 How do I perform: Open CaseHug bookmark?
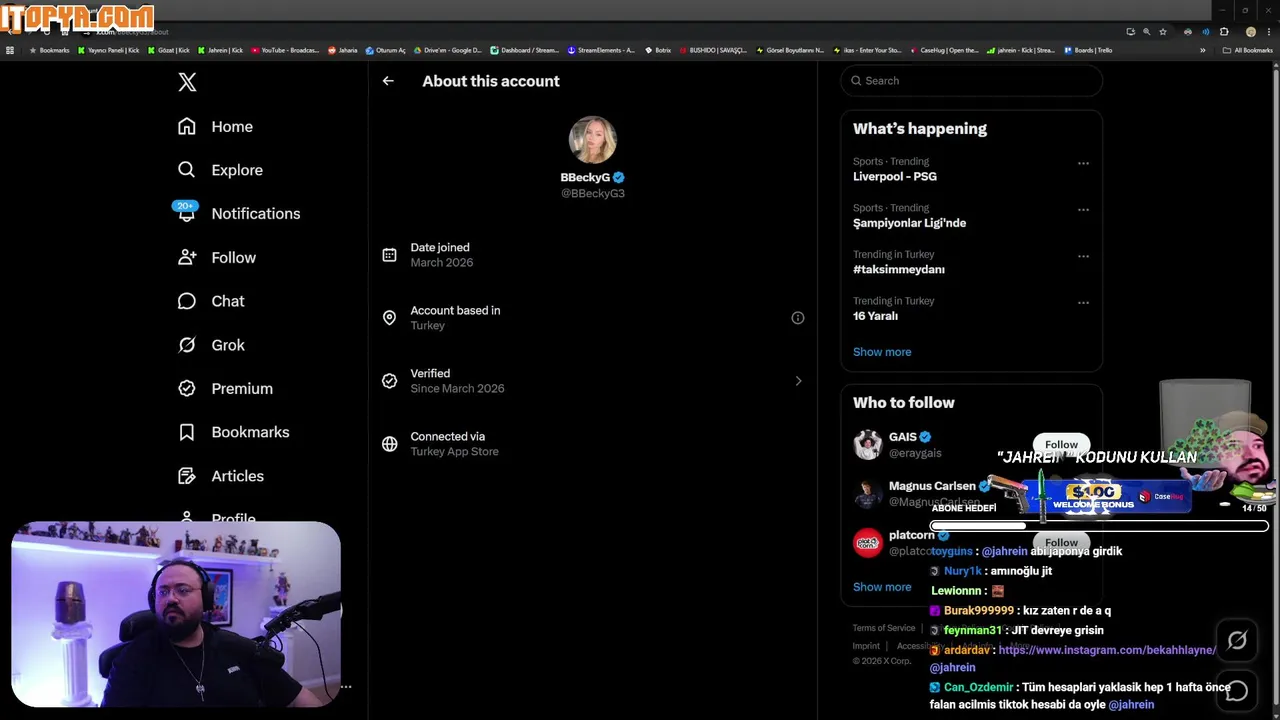944,50
